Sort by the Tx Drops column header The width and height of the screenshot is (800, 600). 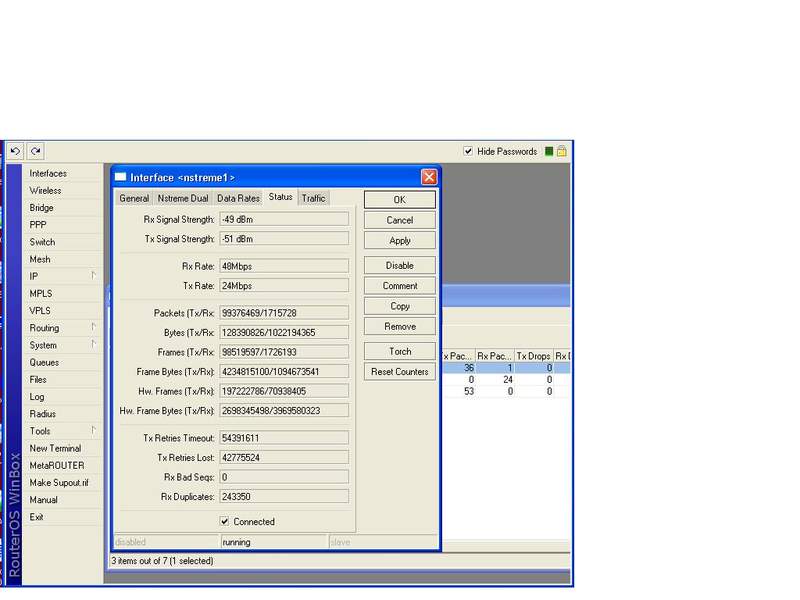[x=533, y=356]
